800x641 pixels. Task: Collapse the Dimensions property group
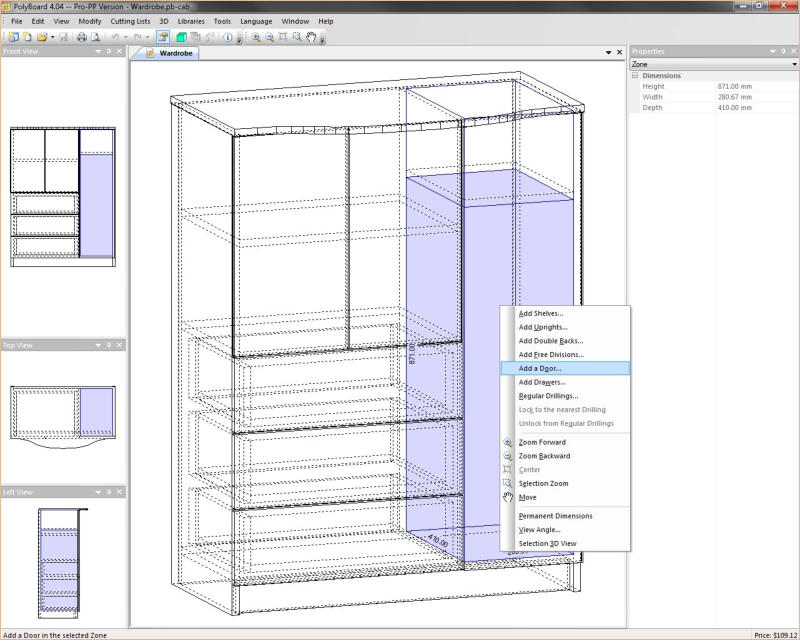635,76
